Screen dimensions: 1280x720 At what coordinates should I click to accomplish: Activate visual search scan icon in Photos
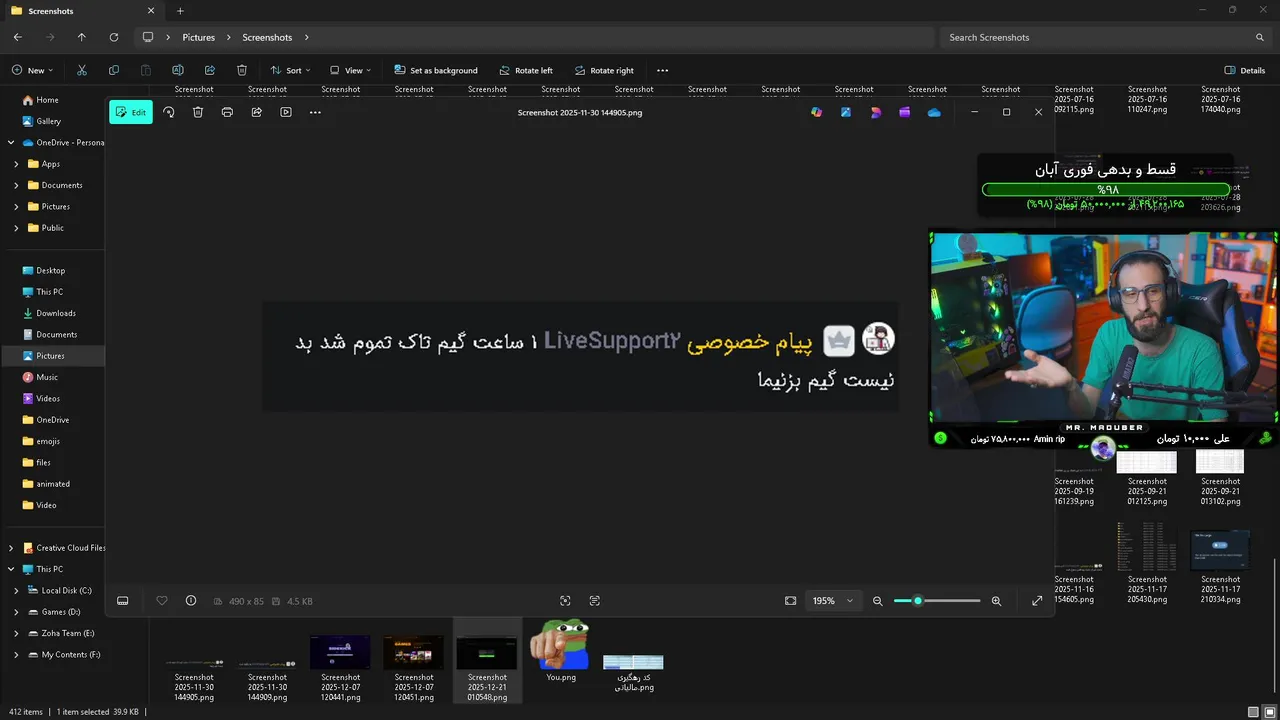pyautogui.click(x=565, y=601)
